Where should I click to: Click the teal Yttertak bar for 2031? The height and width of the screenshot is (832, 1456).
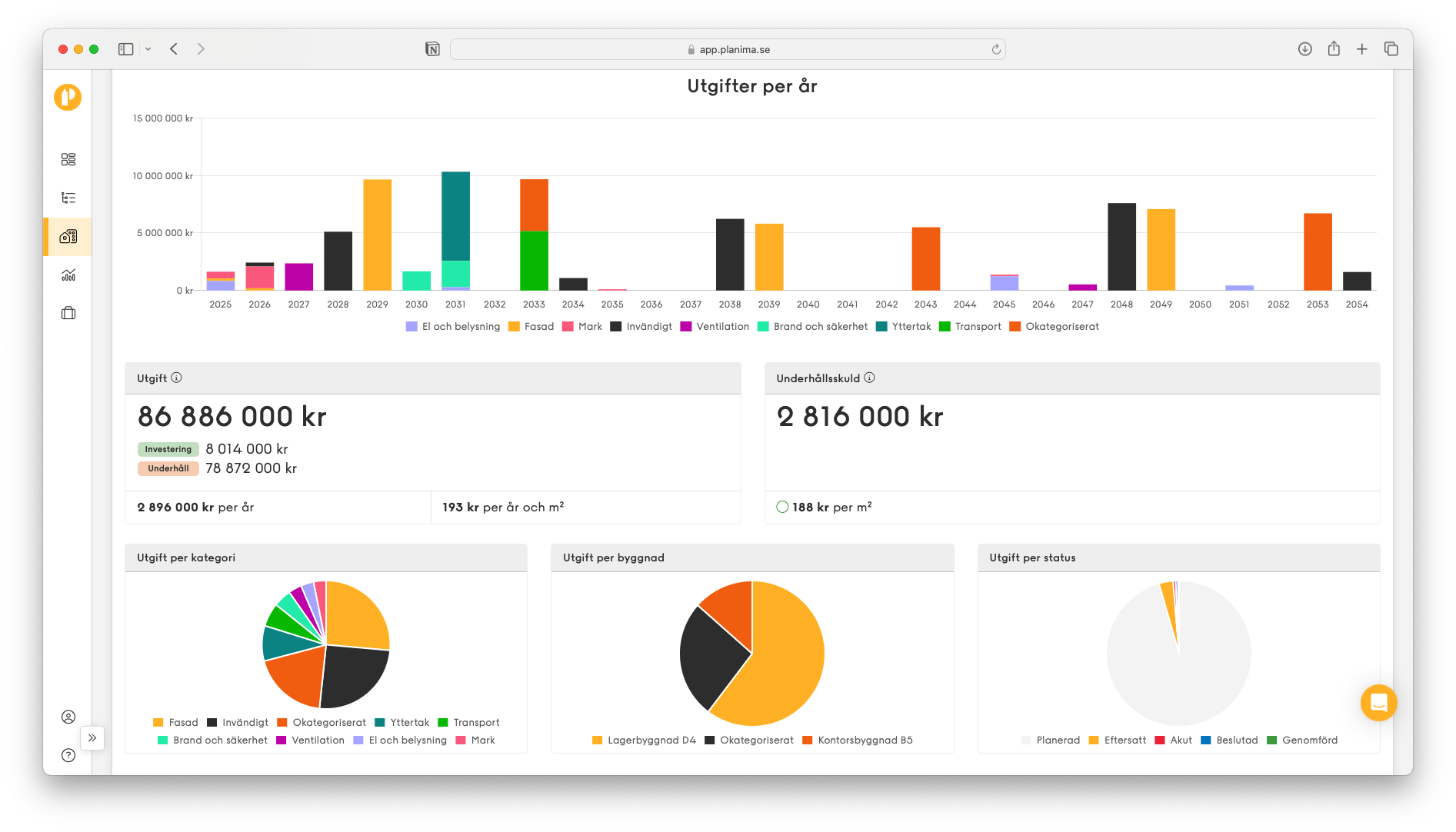[455, 216]
